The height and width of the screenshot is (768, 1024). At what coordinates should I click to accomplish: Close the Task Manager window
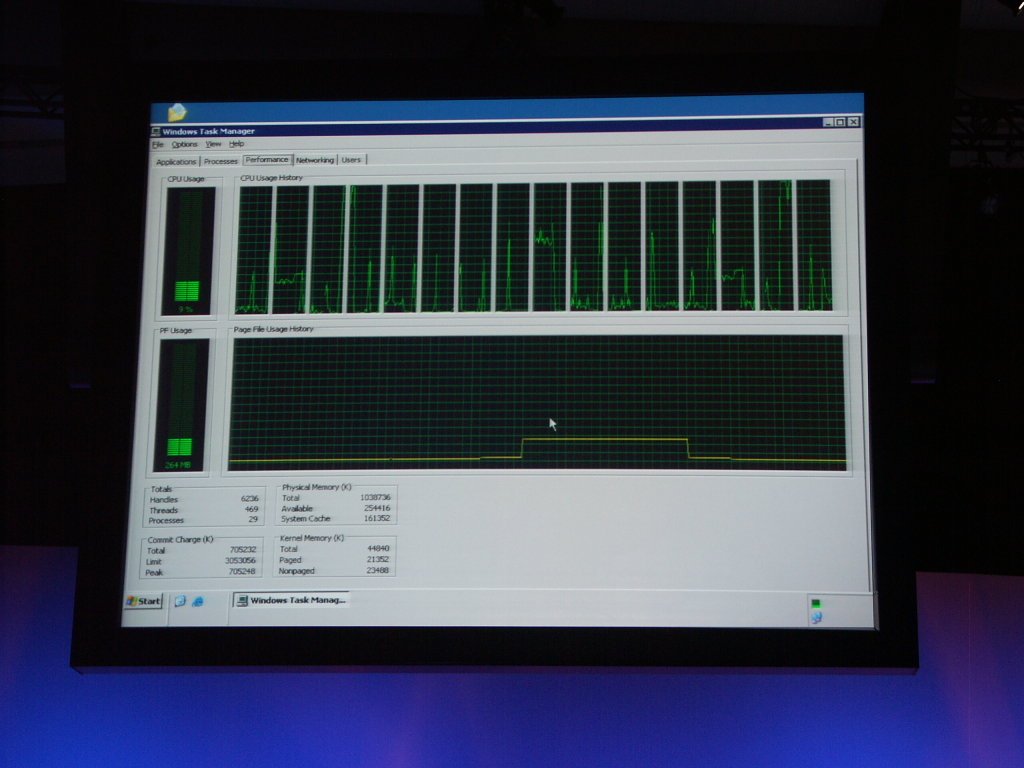tap(853, 122)
